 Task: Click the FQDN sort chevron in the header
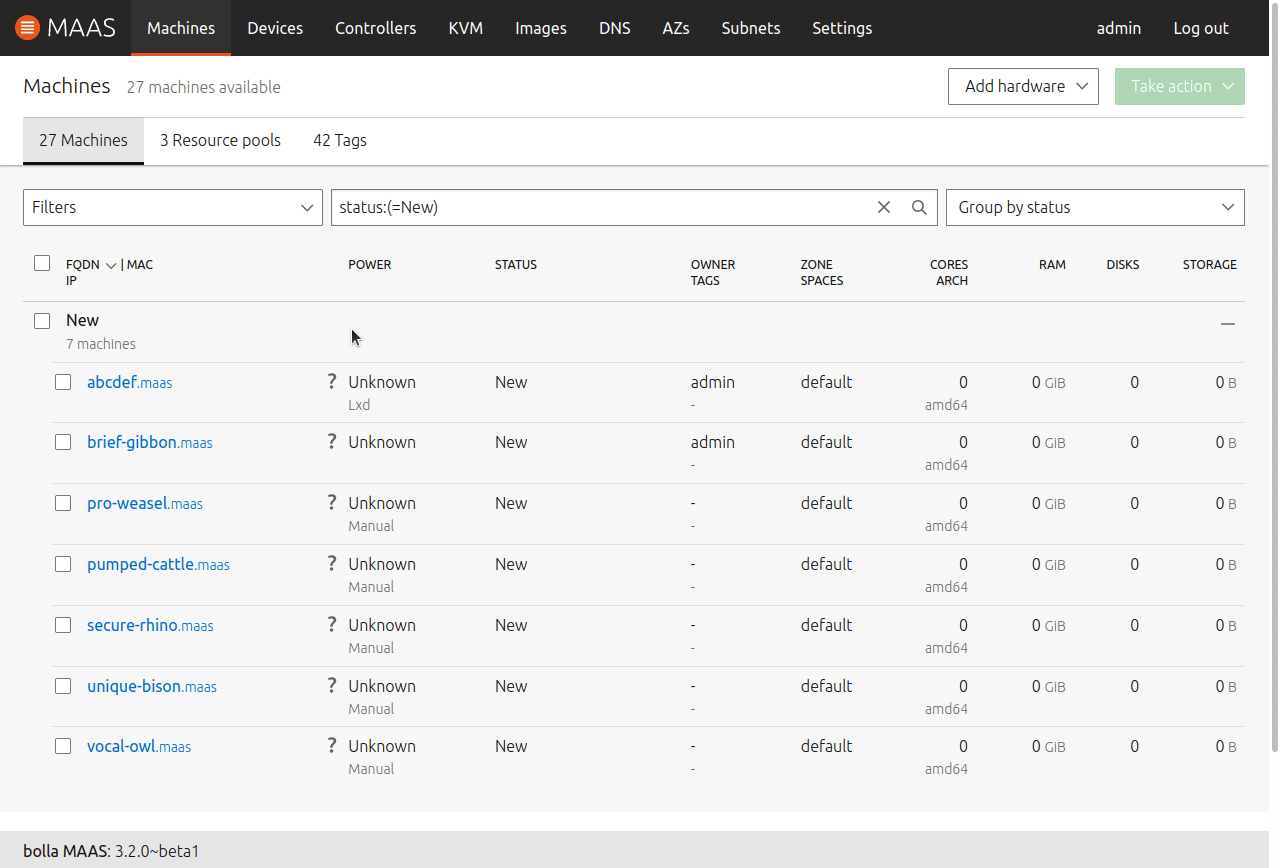(x=111, y=265)
